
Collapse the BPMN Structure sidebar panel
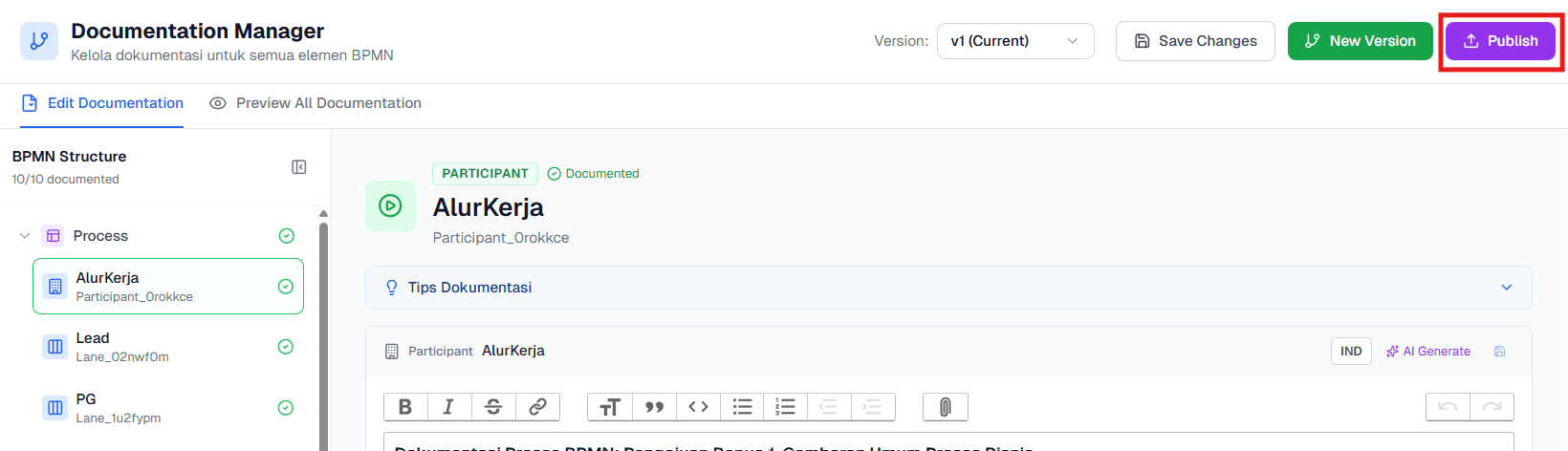click(299, 167)
